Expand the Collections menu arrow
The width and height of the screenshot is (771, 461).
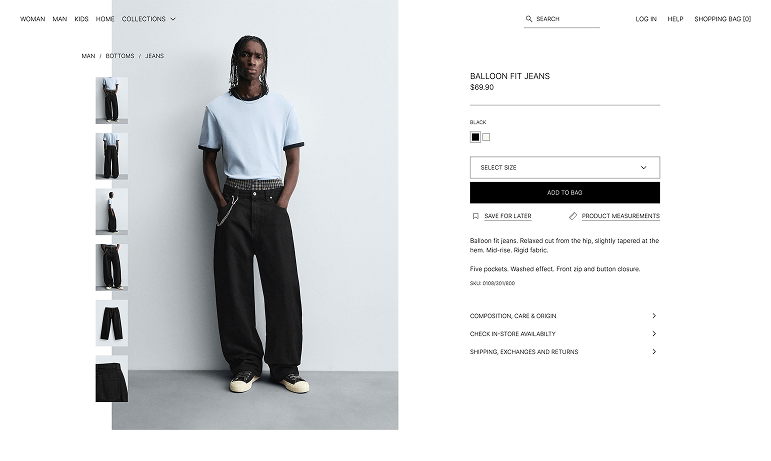pyautogui.click(x=173, y=19)
